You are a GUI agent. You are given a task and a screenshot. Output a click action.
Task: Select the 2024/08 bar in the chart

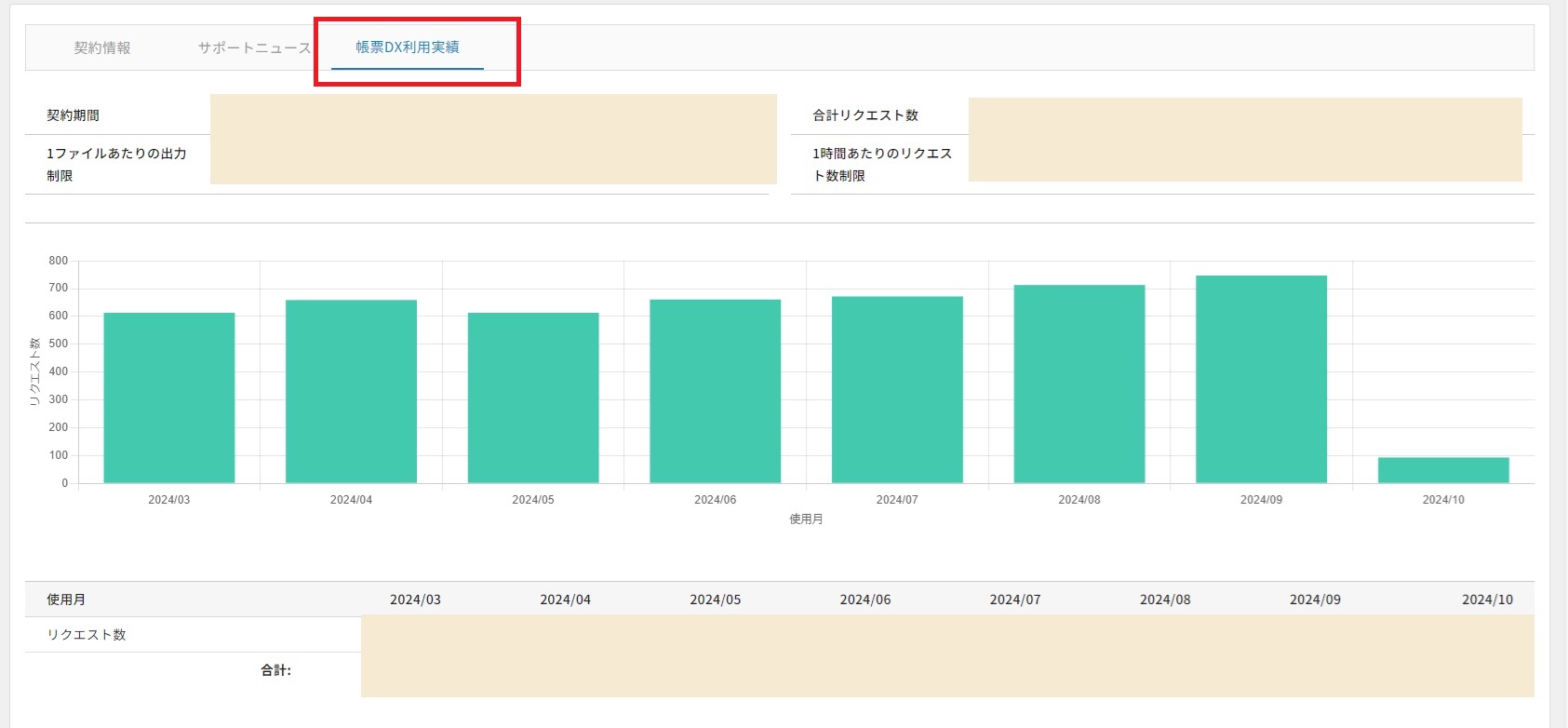click(x=1079, y=384)
